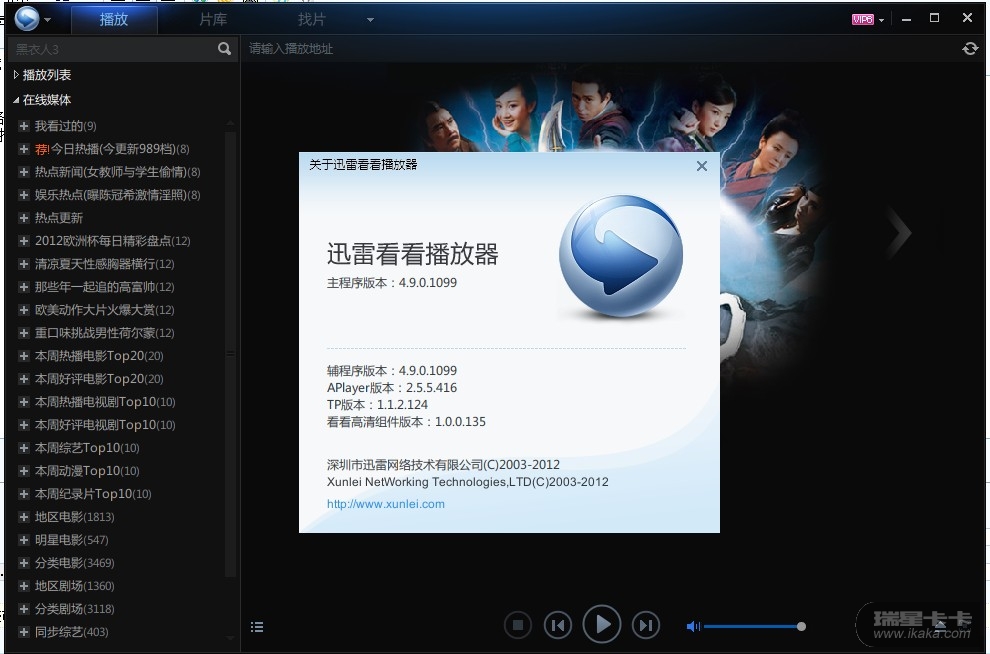Select 本周动漫Top10(10) item
This screenshot has width=990, height=654.
(x=87, y=471)
